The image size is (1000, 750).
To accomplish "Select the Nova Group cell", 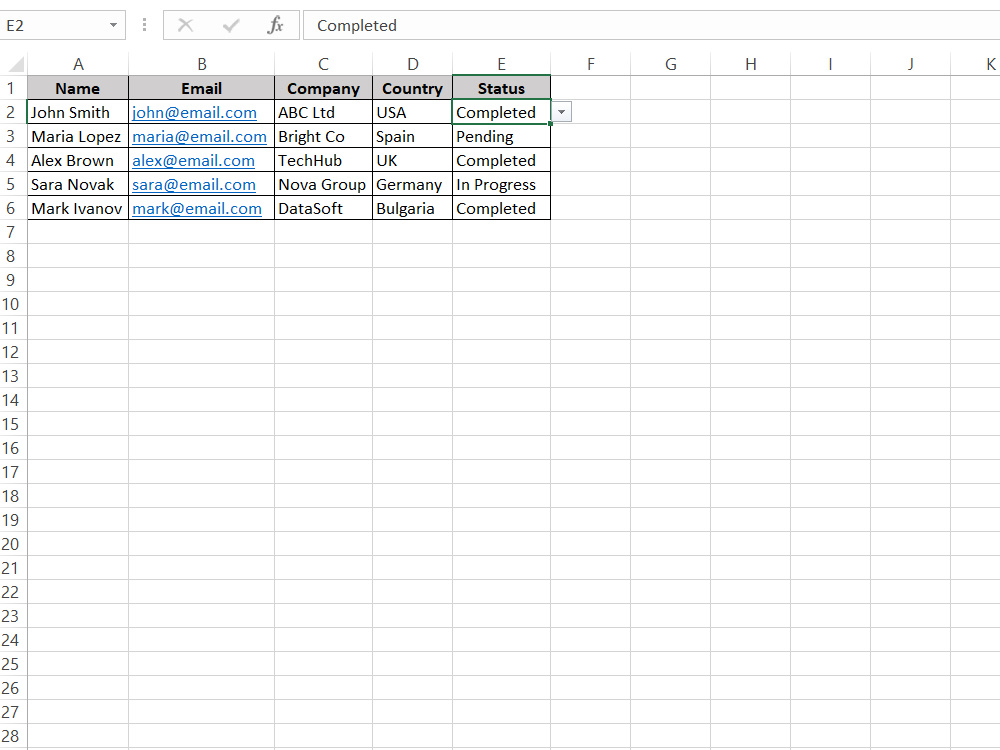I will tap(323, 184).
